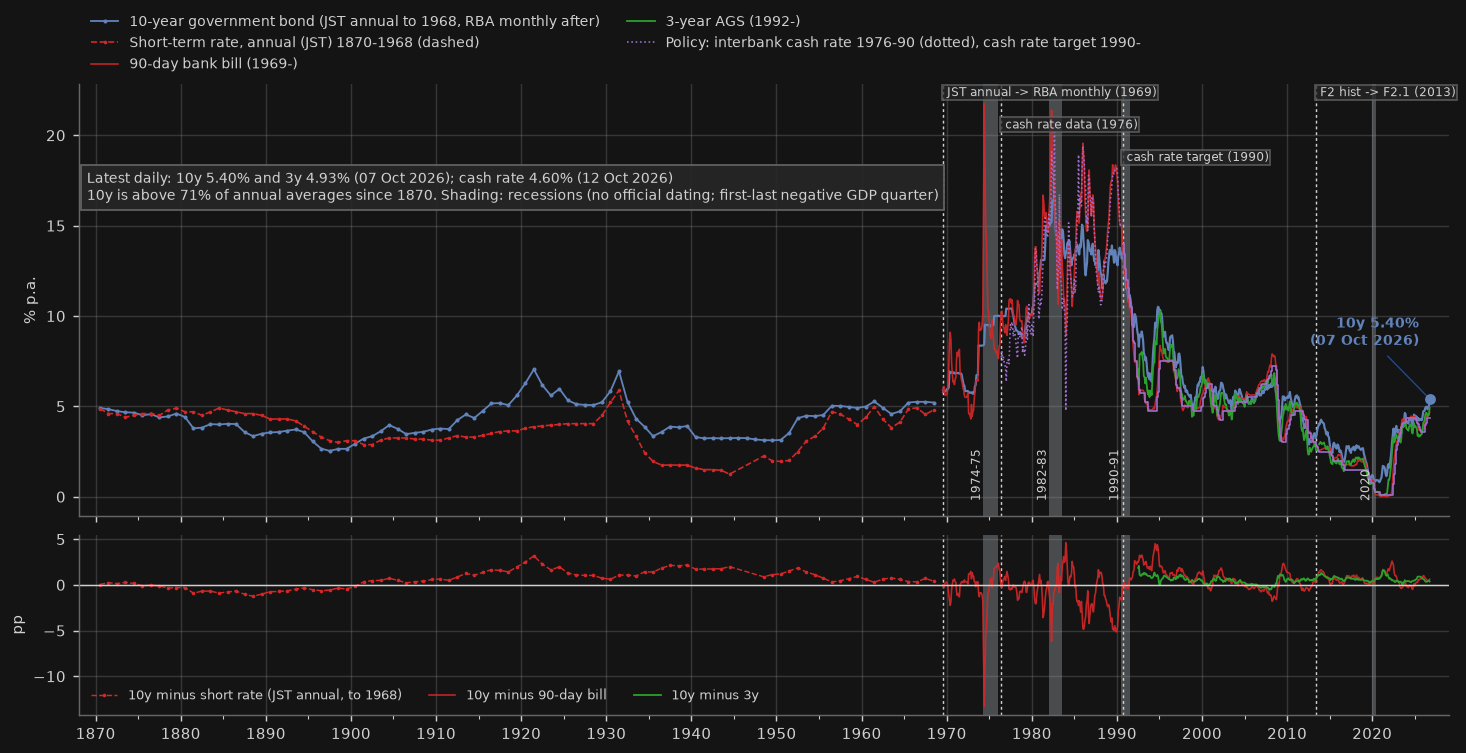Click the 1921 peak of the 10-year bond line
Screen dimensions: 1466x753
point(534,369)
